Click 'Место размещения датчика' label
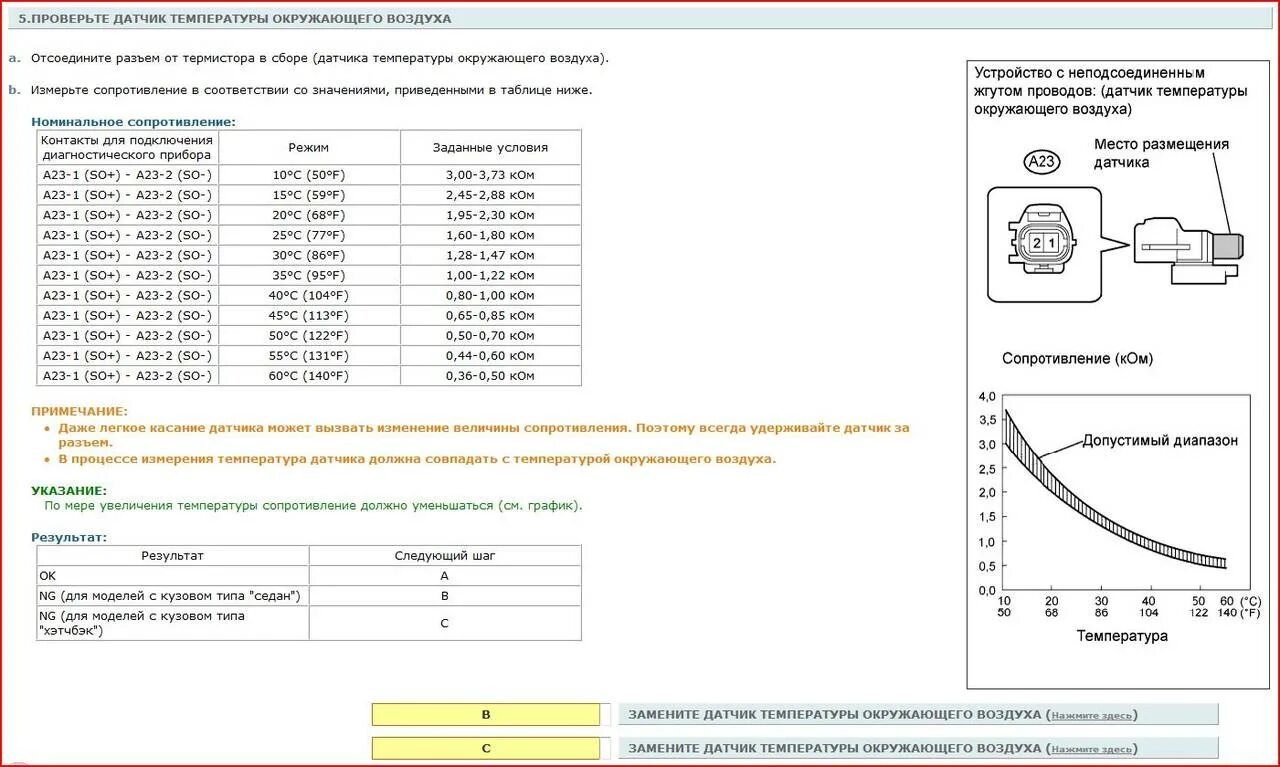Screen dimensions: 1280x767 click(x=1161, y=153)
